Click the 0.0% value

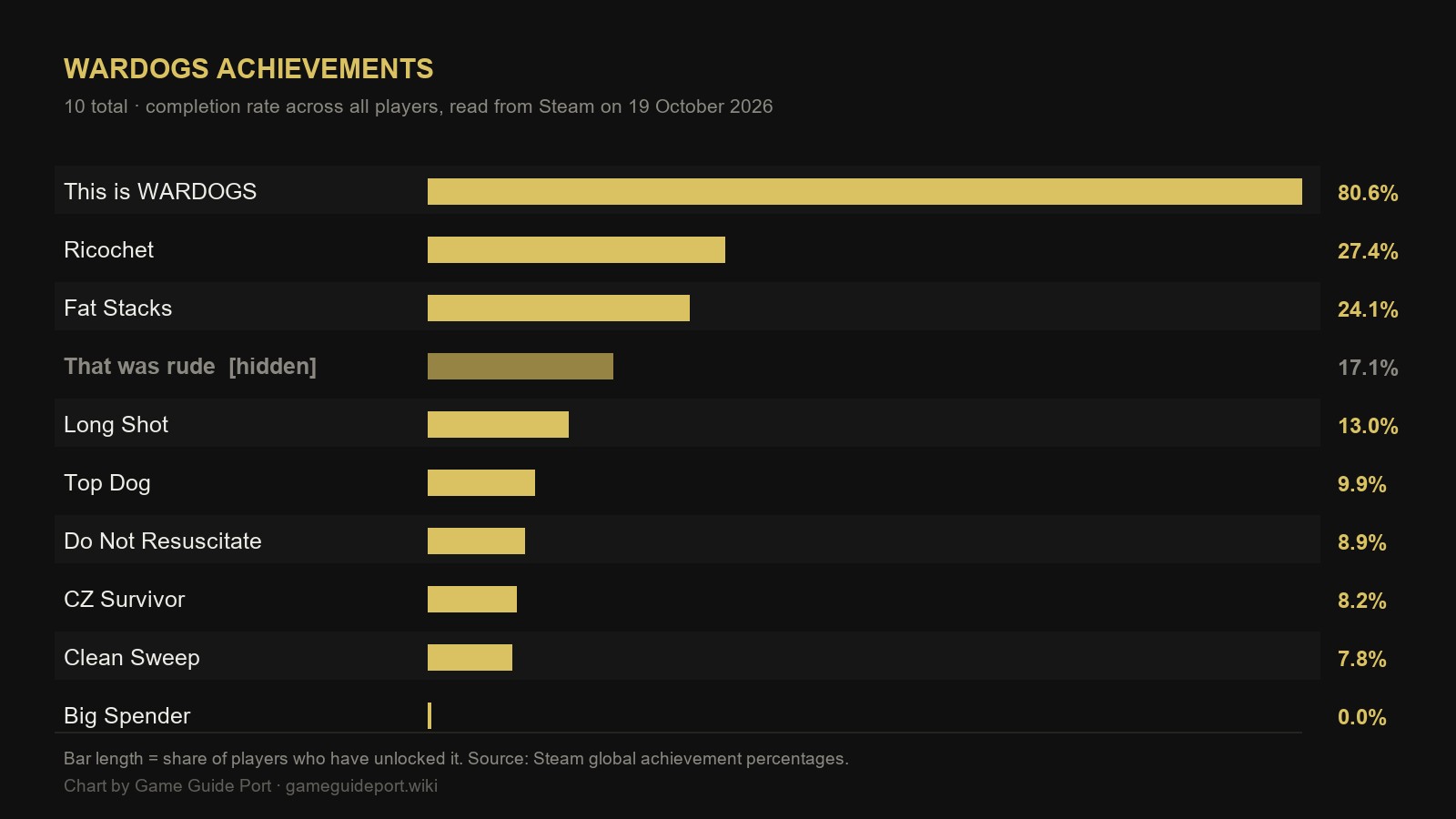click(1361, 717)
